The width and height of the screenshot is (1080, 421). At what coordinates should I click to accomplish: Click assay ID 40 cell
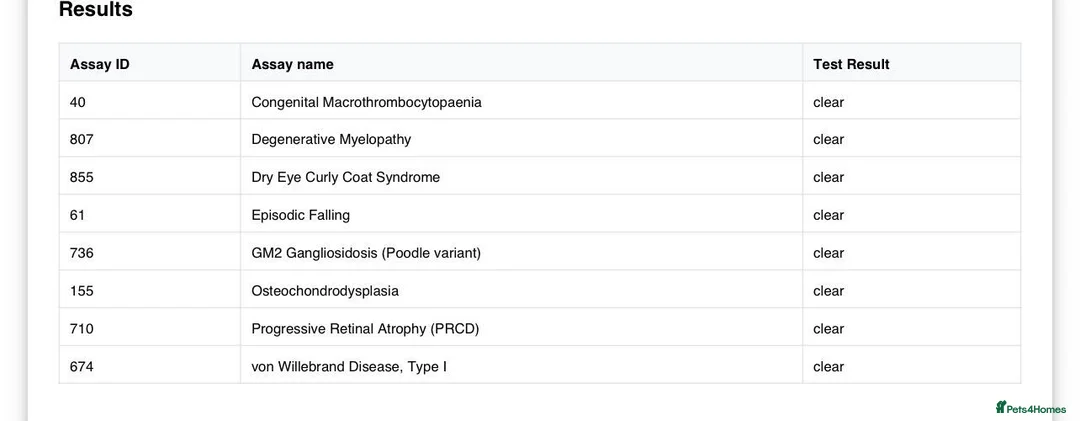[78, 102]
